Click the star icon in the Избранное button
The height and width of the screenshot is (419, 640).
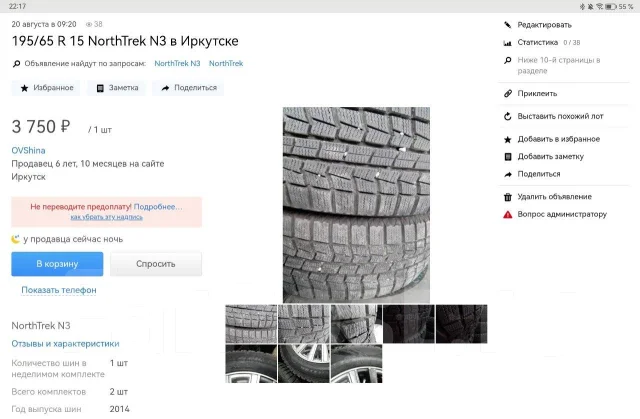click(x=24, y=88)
